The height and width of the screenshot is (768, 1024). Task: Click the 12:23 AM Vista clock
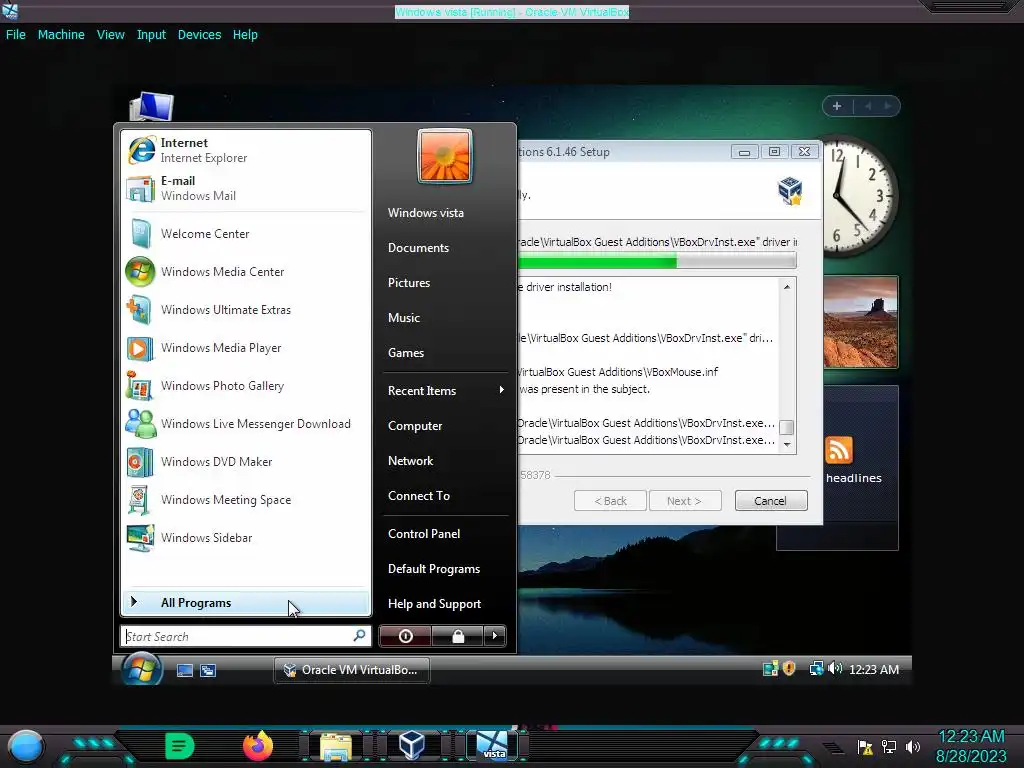(x=874, y=669)
